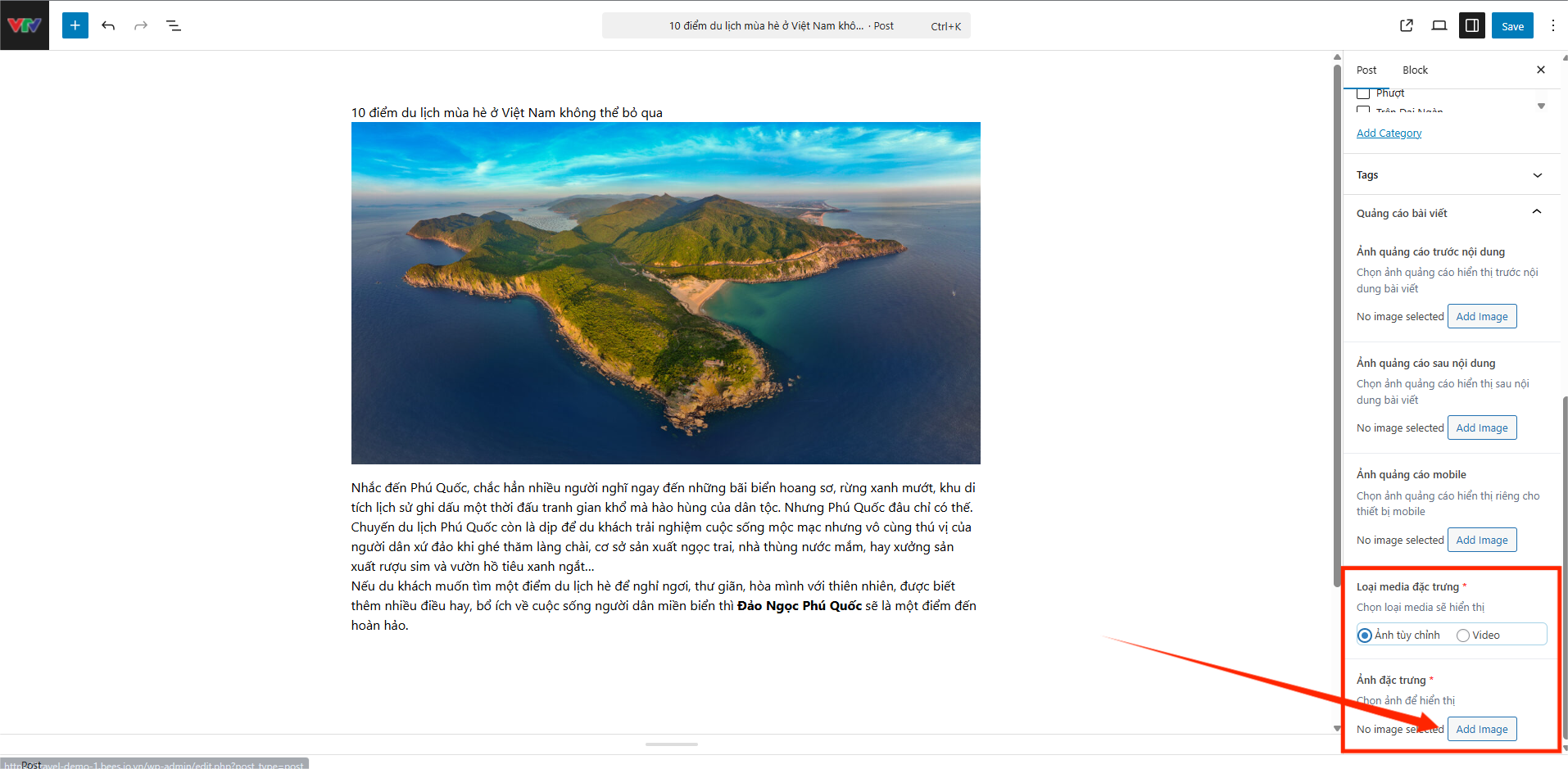Screen dimensions: 1568x769
Task: Click the VTV site logo icon
Action: coord(25,25)
